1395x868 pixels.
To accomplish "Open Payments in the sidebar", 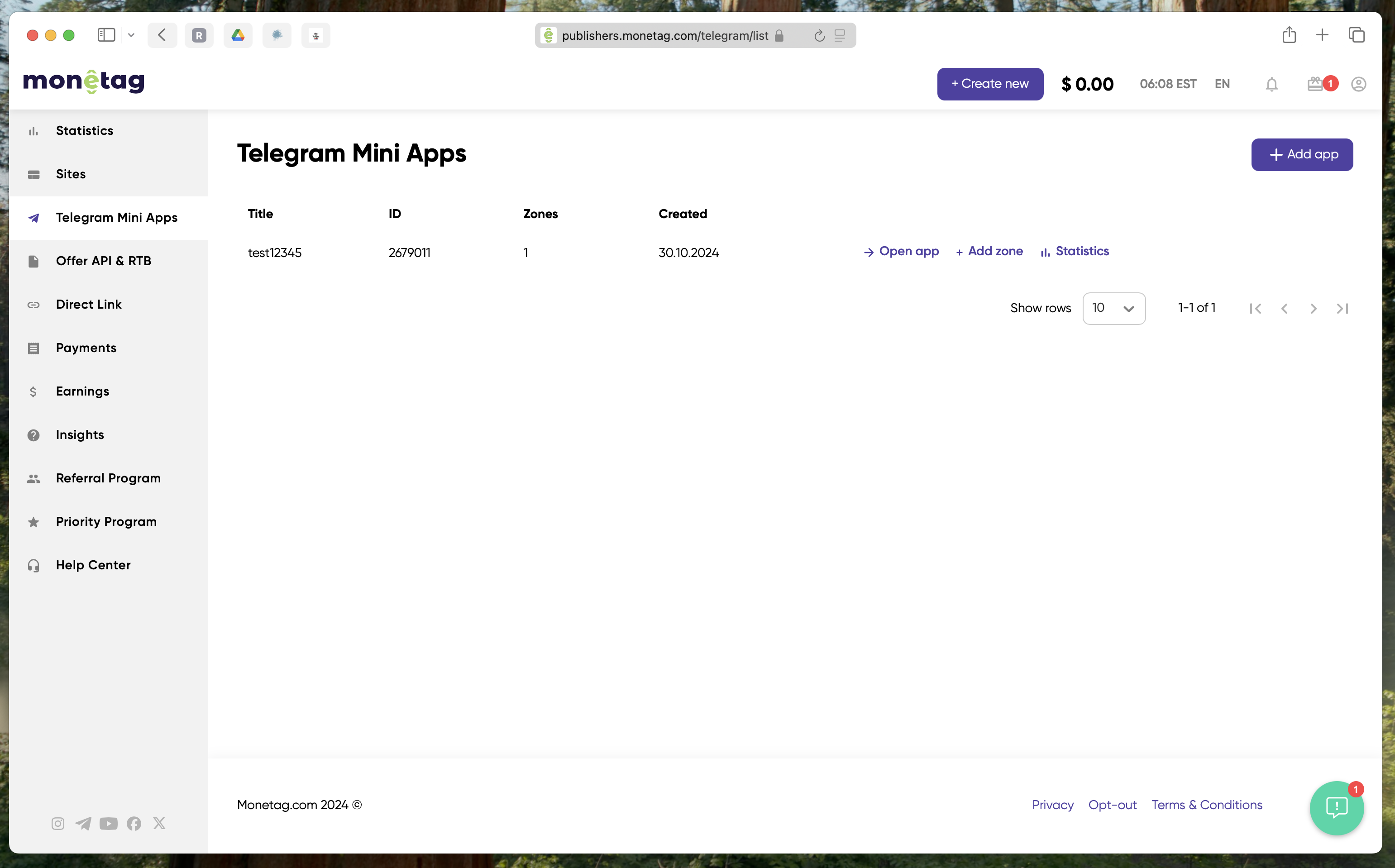I will 86,348.
